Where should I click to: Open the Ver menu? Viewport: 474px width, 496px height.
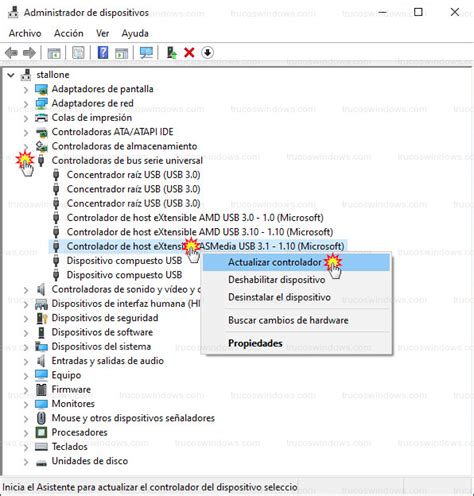pos(102,33)
